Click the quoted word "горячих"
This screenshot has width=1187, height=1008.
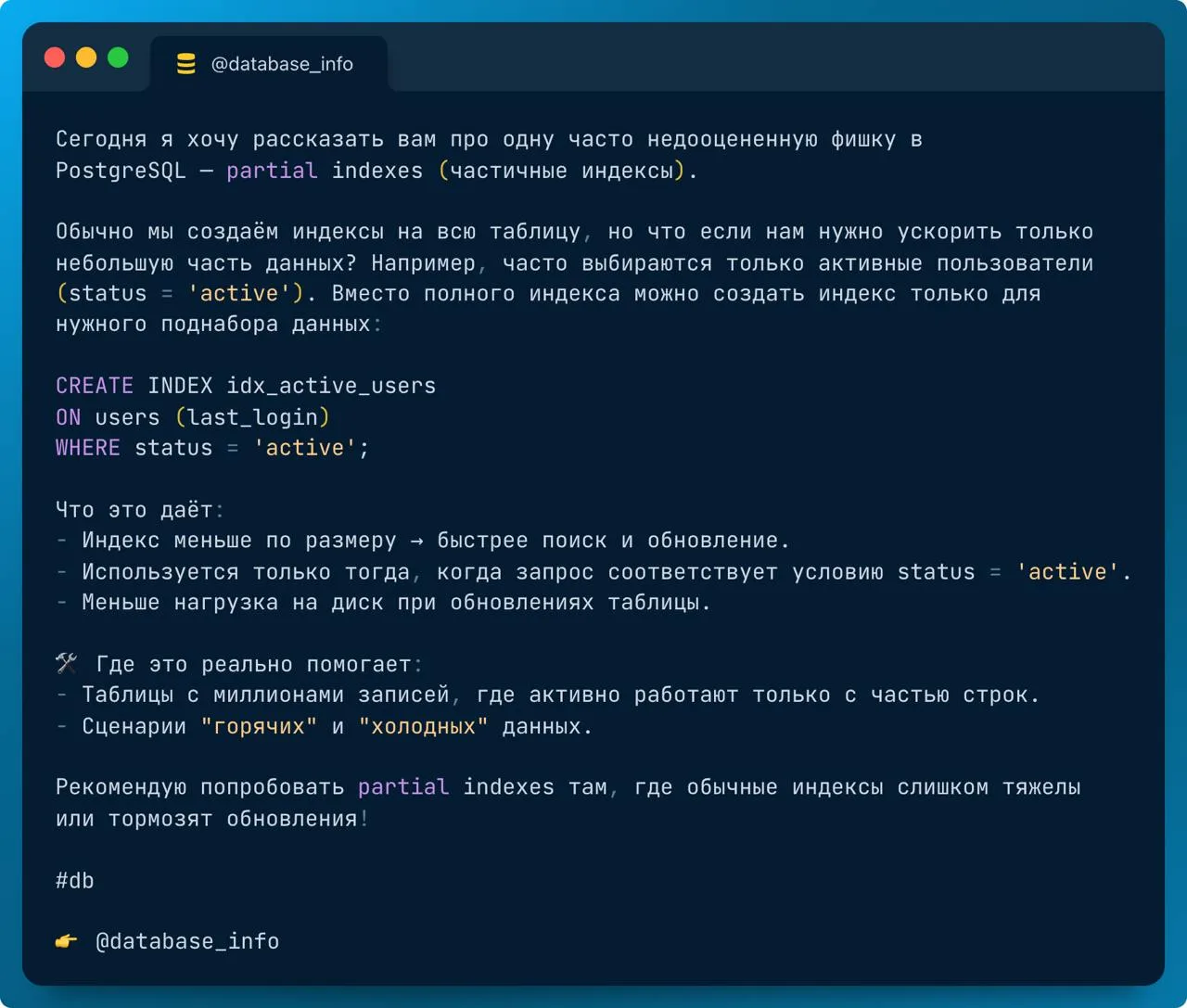(x=259, y=726)
